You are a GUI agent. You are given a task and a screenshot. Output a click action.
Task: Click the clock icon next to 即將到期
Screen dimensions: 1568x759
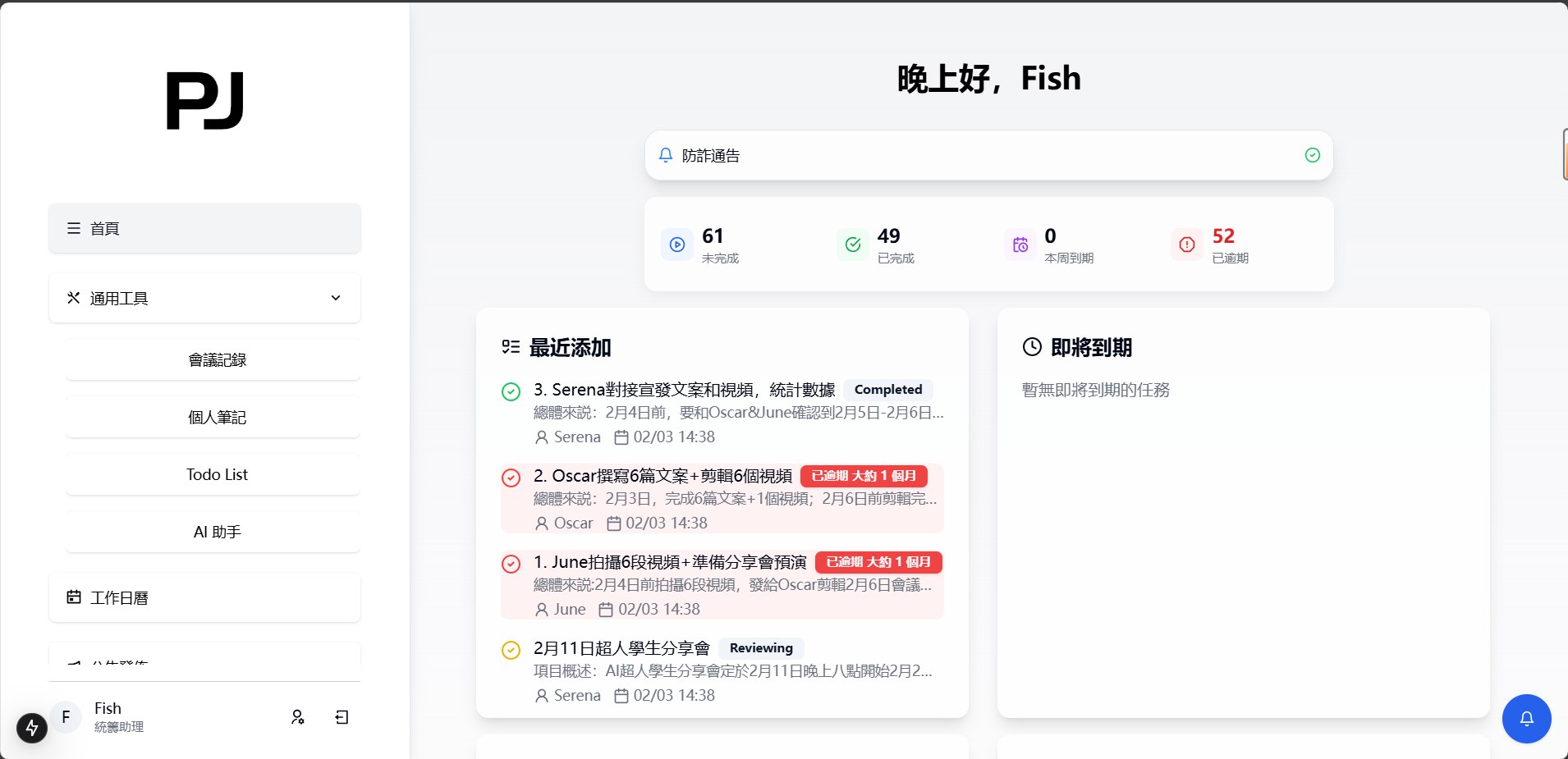click(1031, 347)
